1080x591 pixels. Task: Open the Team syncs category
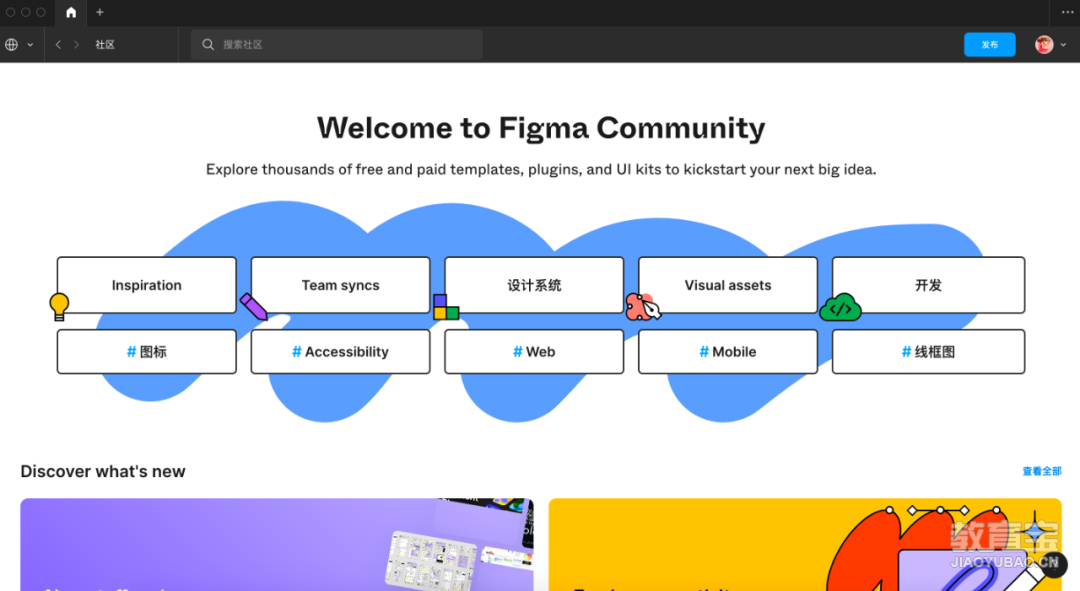tap(340, 285)
